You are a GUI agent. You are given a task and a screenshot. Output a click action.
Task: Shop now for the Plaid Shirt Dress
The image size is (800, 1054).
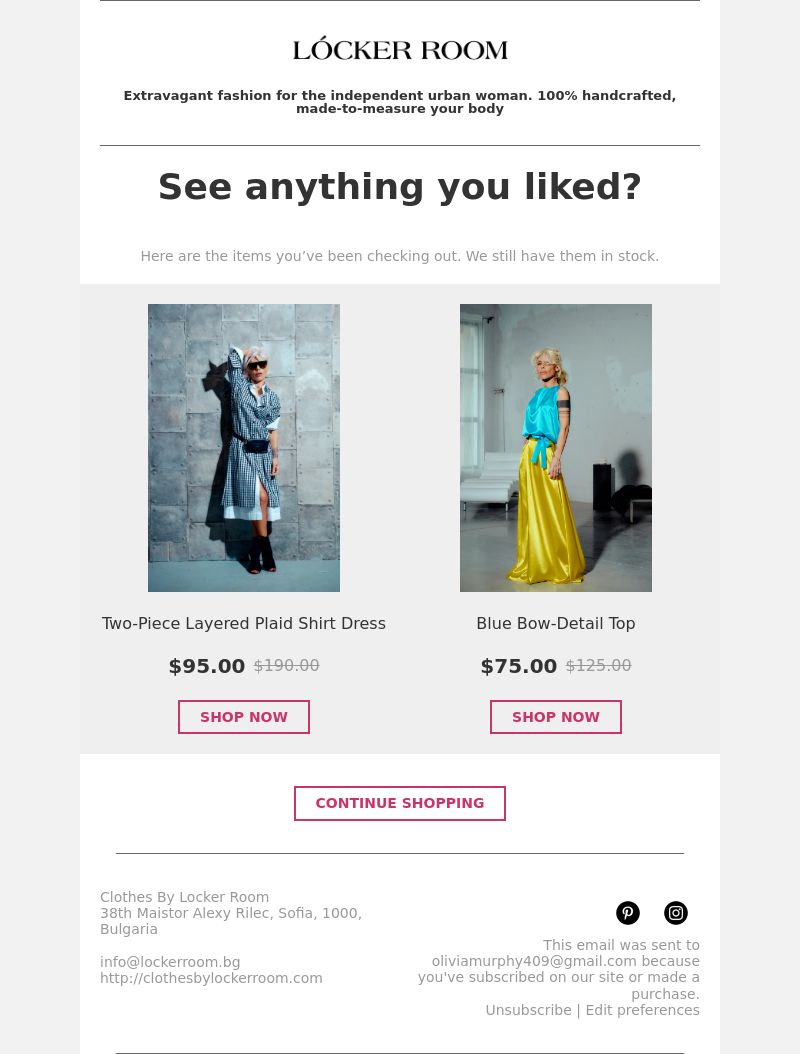tap(243, 717)
